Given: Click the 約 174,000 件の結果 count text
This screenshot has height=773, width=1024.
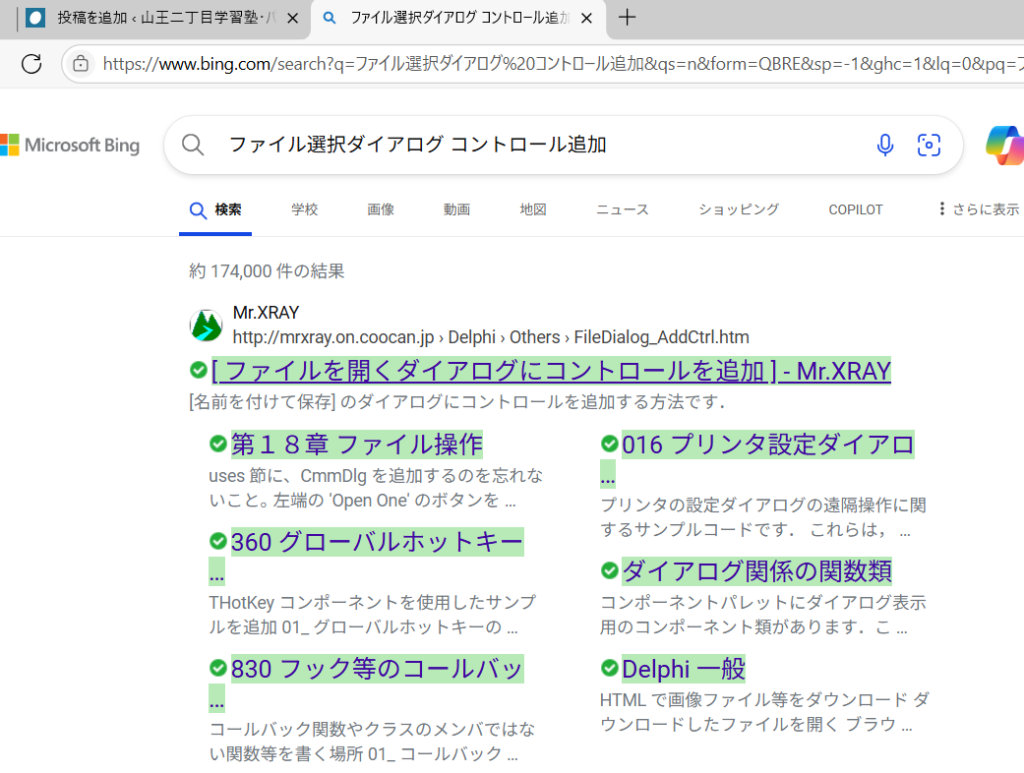Looking at the screenshot, I should click(x=266, y=271).
